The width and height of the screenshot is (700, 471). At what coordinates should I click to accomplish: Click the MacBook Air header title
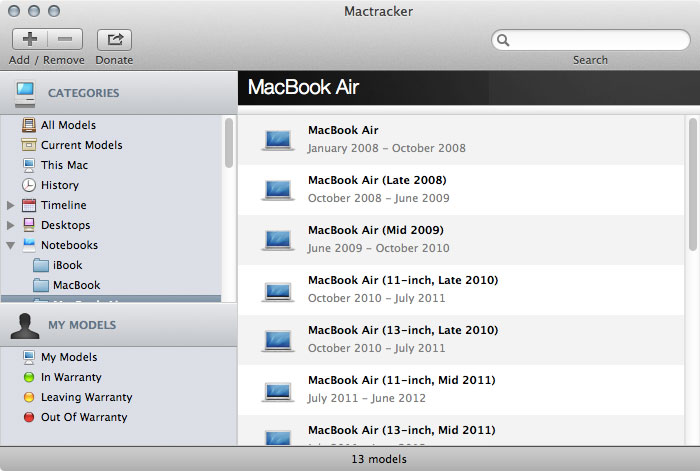pos(304,88)
